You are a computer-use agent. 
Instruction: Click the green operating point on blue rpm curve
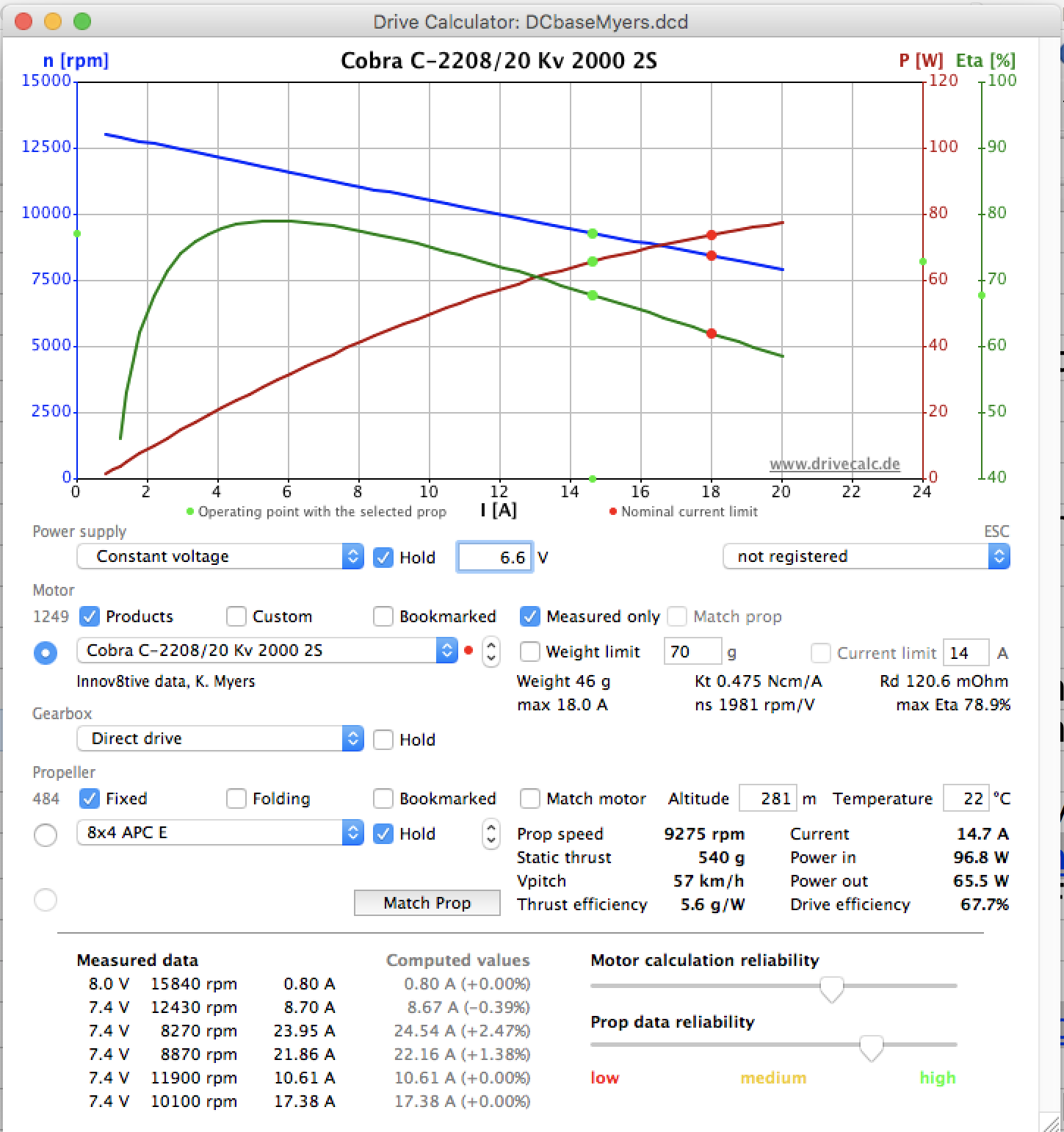[593, 234]
